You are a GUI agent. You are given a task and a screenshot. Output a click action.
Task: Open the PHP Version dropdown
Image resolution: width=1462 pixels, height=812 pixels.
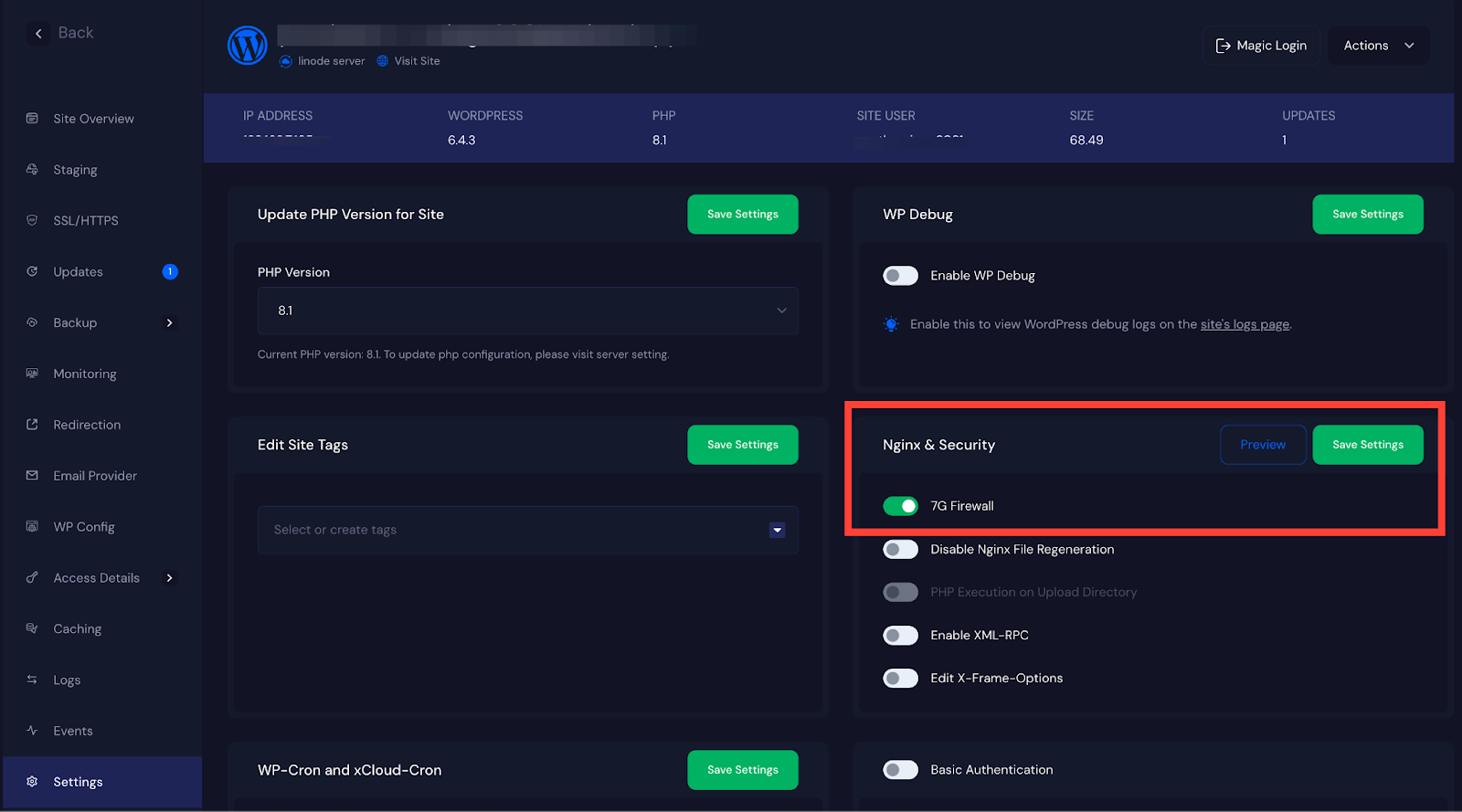(x=528, y=311)
